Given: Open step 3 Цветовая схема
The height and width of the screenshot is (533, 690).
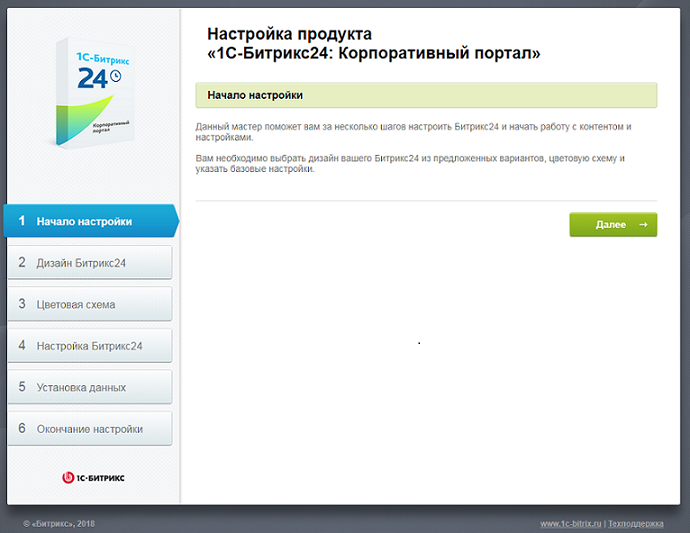Looking at the screenshot, I should pos(90,304).
